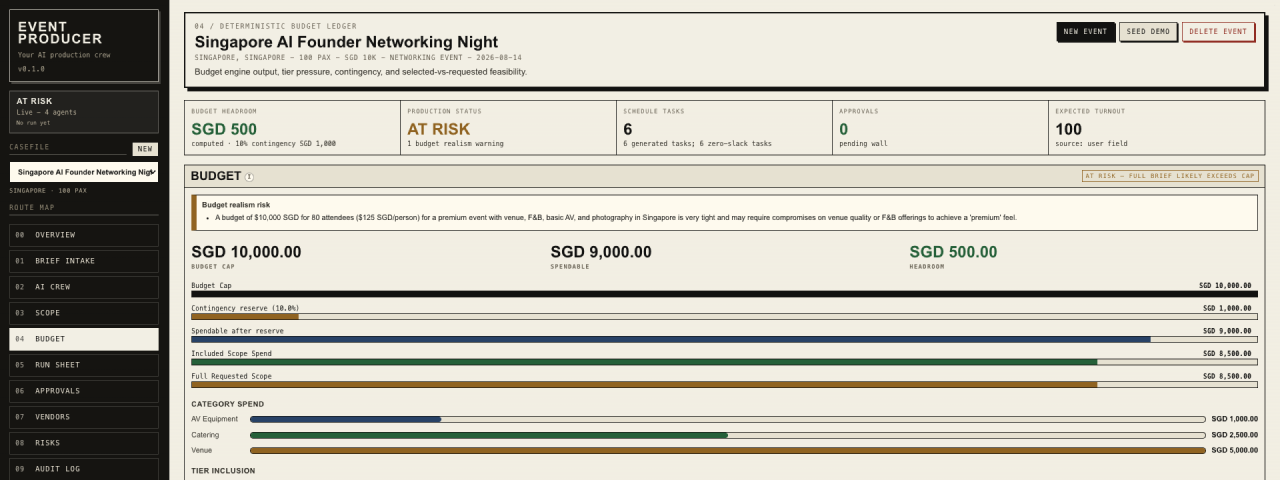Click the NEW EVENT button
Screen dimensions: 1280x480
pyautogui.click(x=1085, y=32)
